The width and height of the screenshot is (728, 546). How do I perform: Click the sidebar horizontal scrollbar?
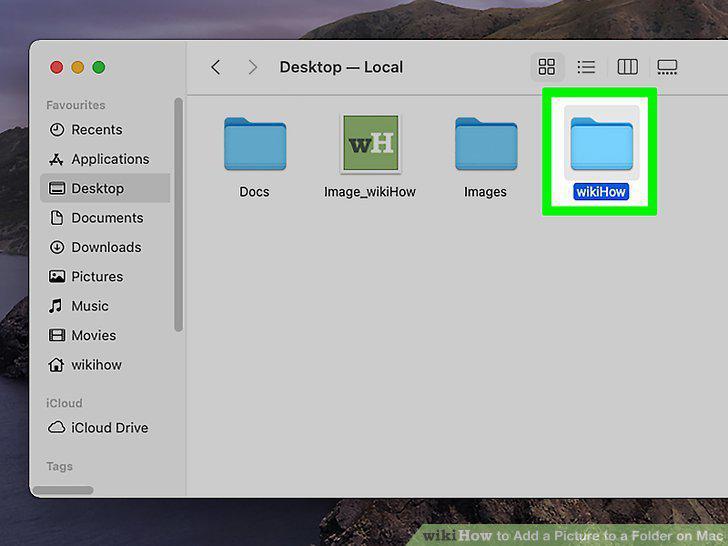coord(63,490)
